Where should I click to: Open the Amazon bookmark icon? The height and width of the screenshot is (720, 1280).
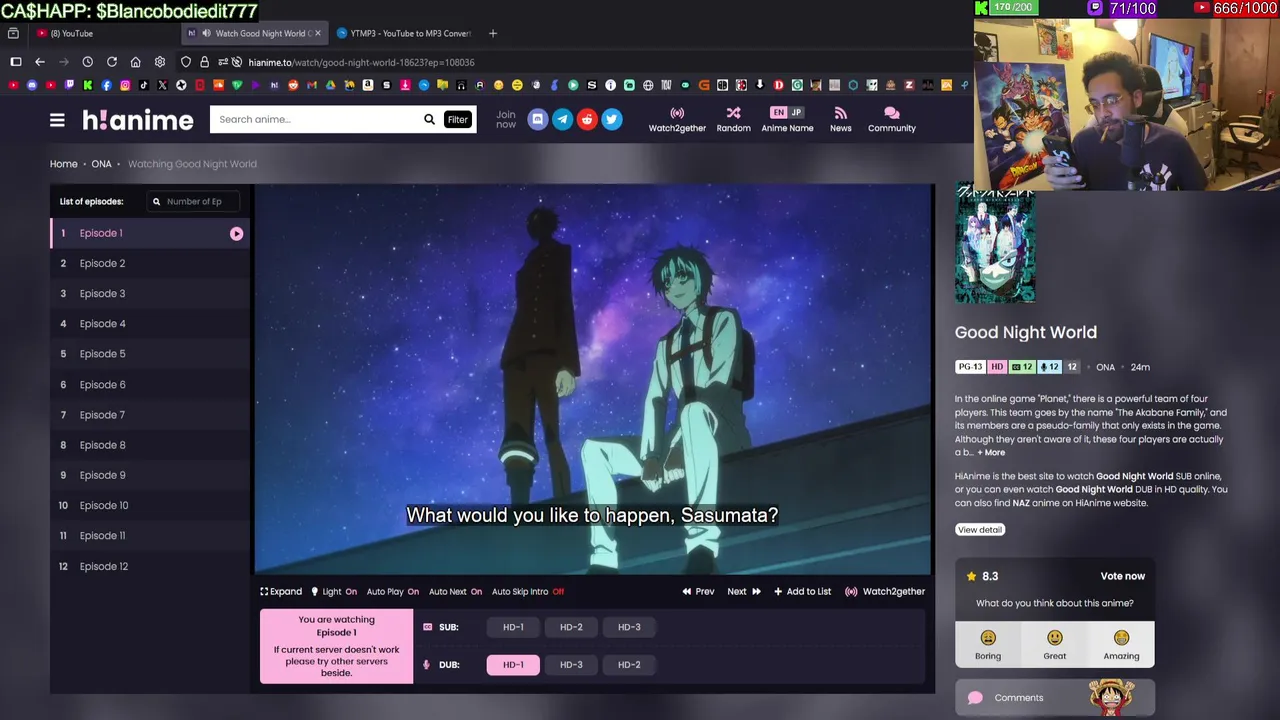pos(368,85)
